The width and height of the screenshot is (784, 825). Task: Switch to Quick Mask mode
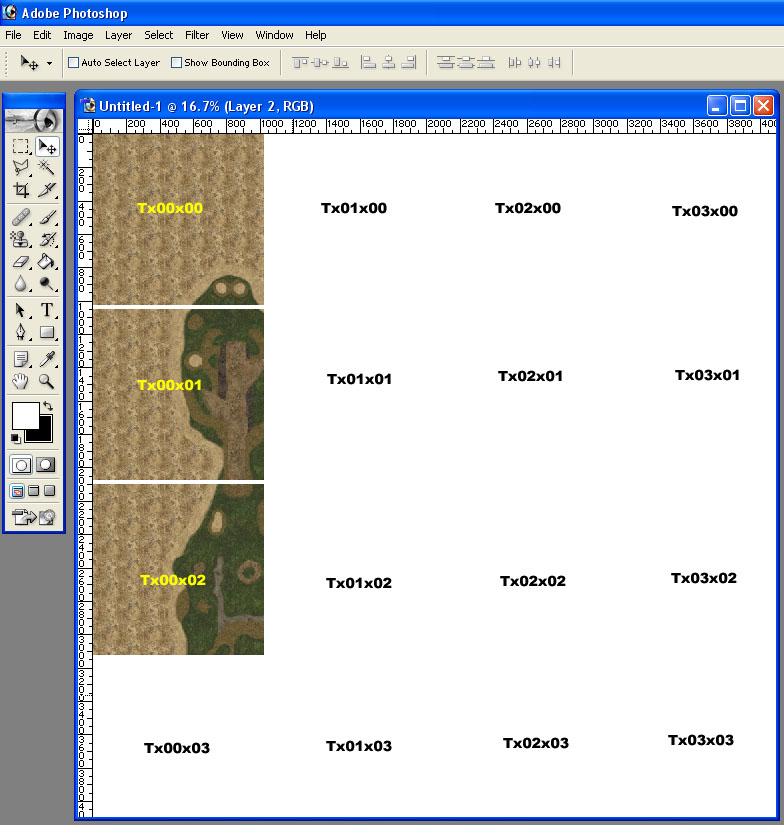[46, 465]
